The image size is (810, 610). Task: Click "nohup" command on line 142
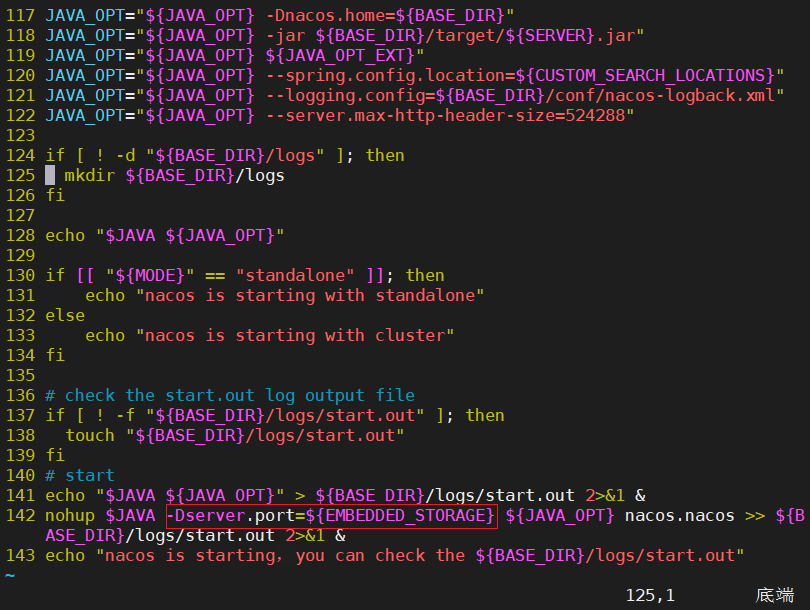tap(70, 515)
